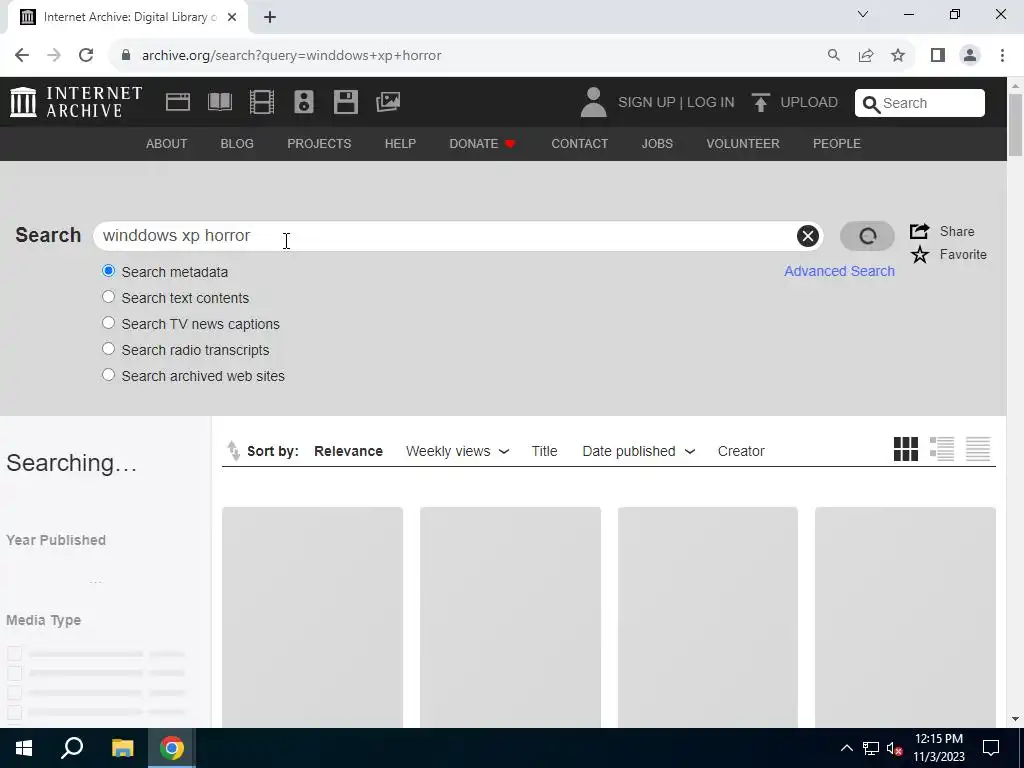Open the Internet Archive home logo
The height and width of the screenshot is (768, 1024).
coord(76,102)
